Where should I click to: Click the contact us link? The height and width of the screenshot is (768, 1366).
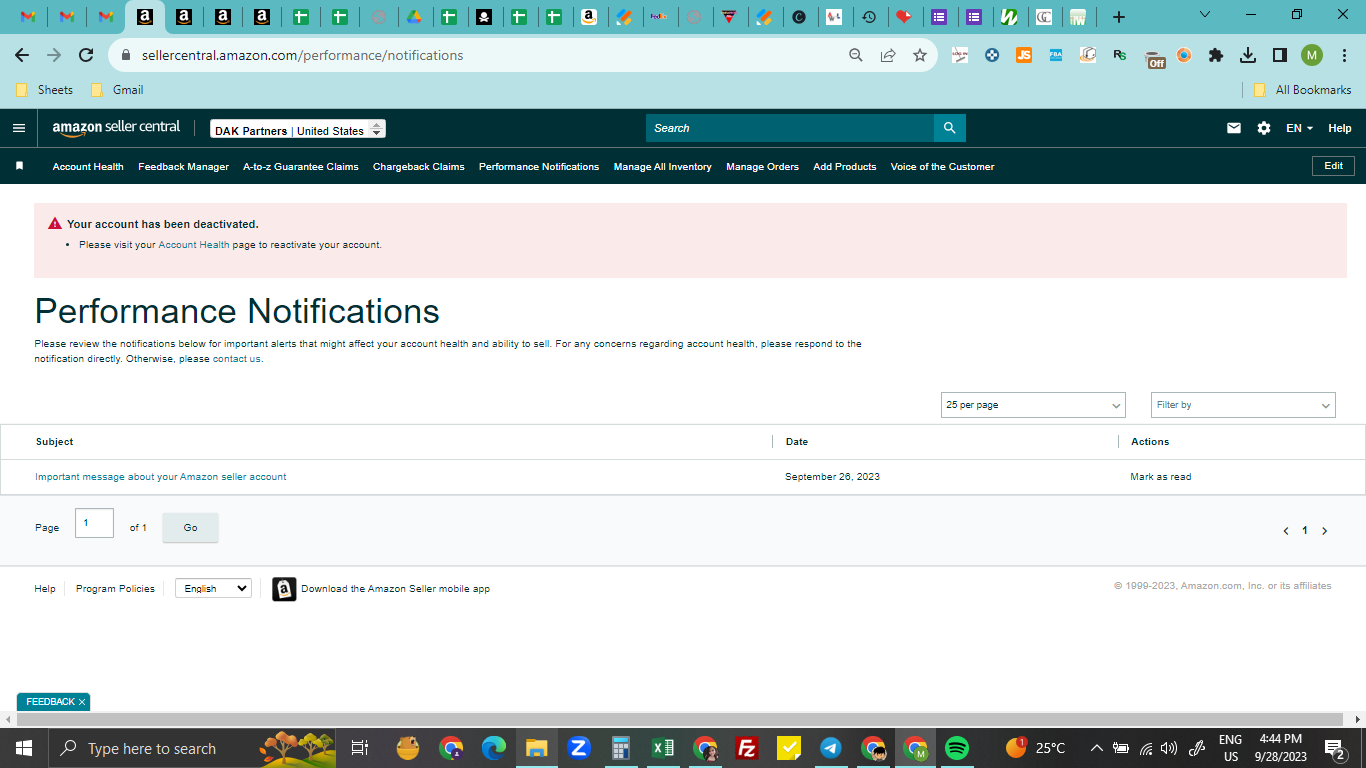click(236, 359)
